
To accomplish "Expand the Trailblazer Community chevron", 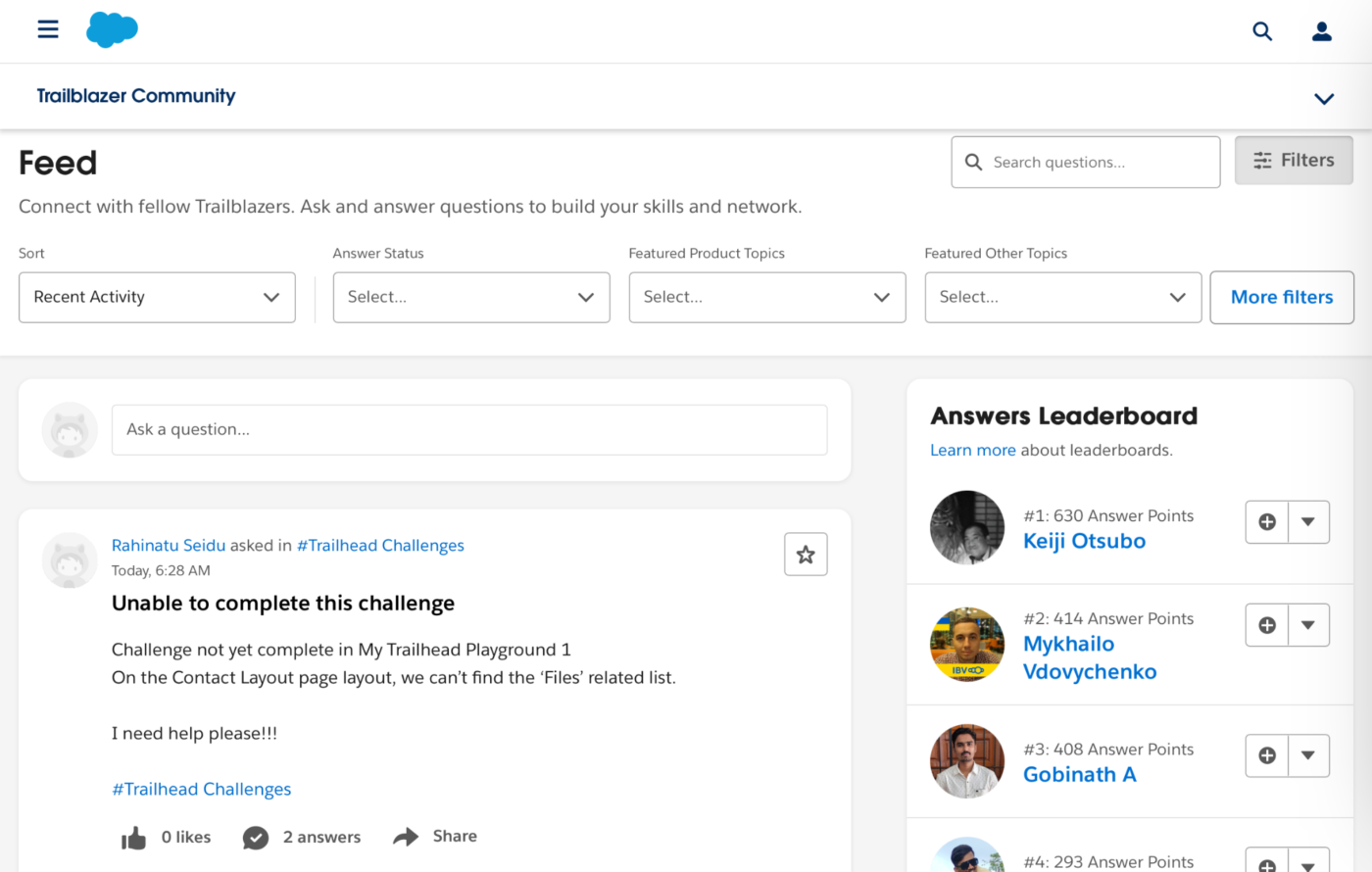I will coord(1324,98).
